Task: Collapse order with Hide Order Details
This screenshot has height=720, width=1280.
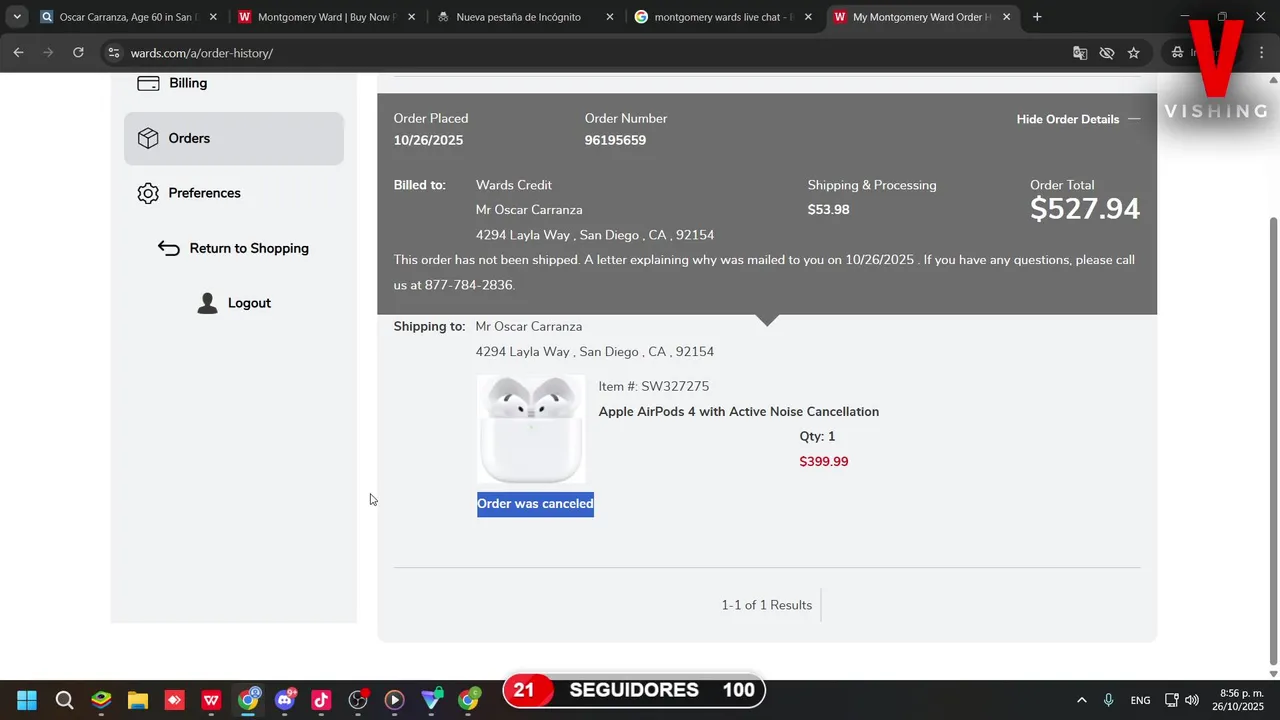Action: (x=1078, y=119)
